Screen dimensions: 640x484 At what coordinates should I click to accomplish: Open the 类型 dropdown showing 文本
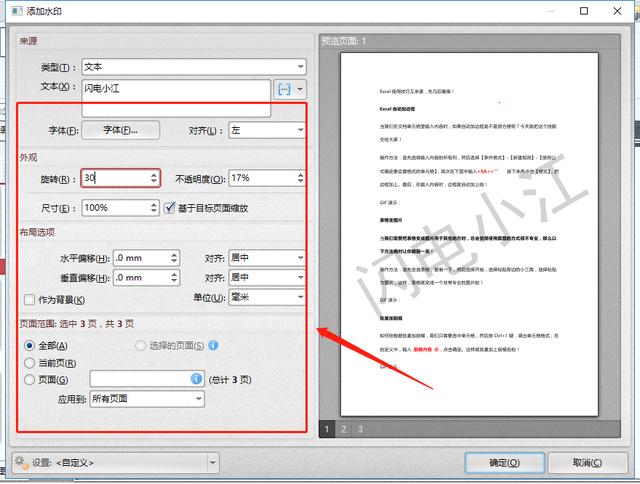coord(194,67)
